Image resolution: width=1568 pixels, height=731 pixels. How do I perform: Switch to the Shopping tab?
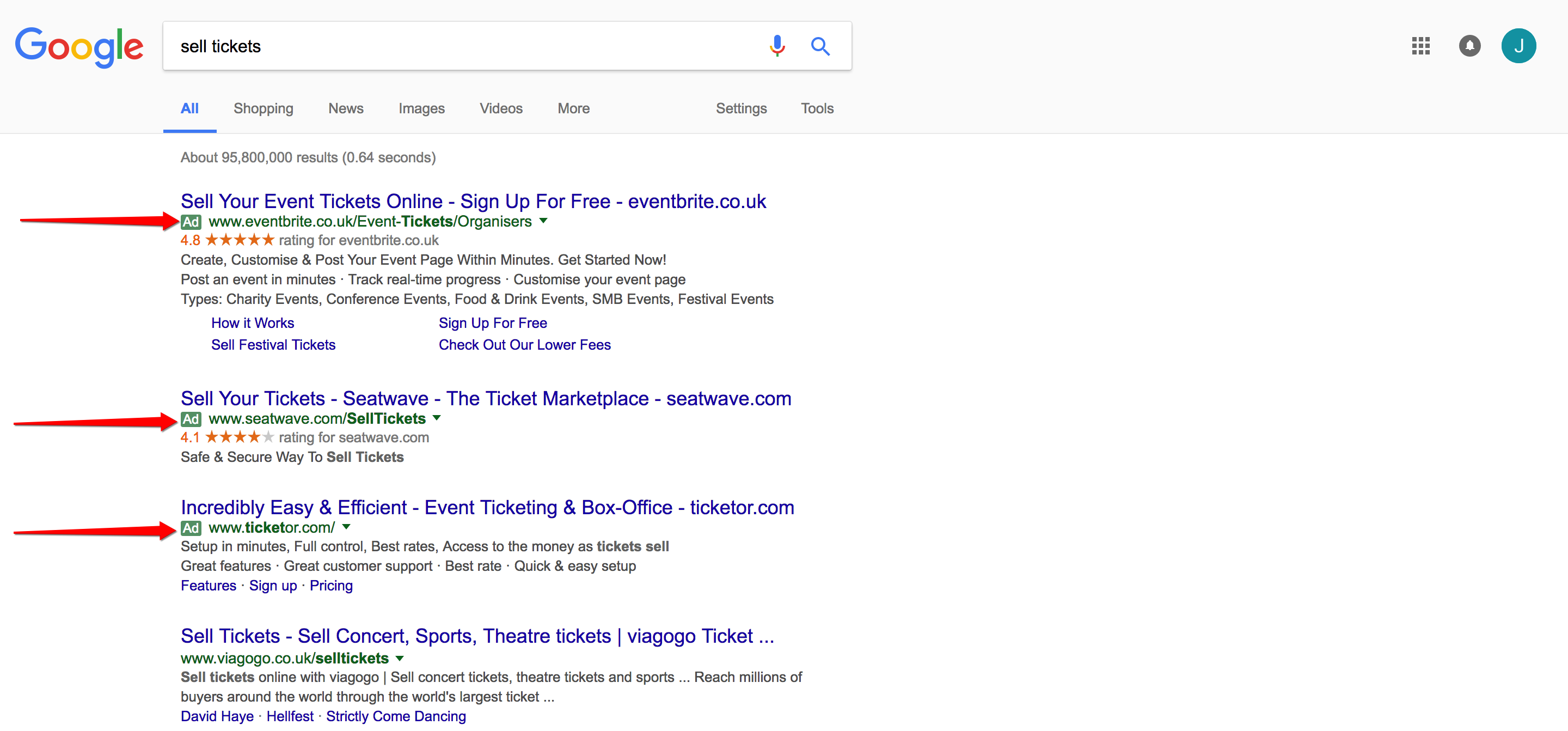point(263,108)
